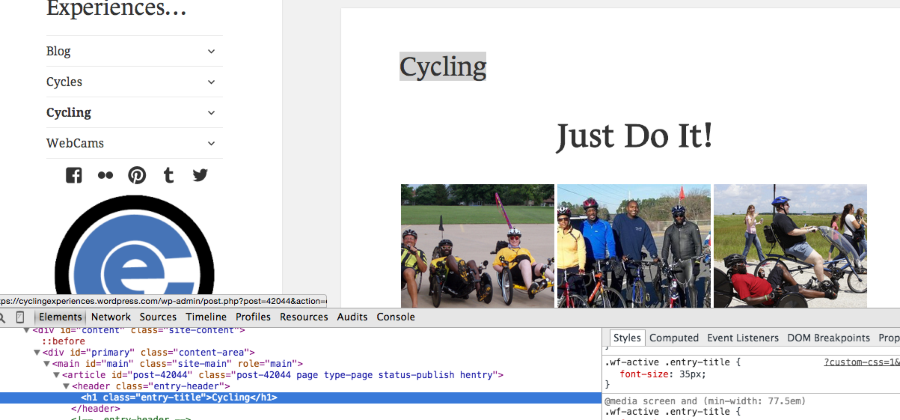Expand the WebCams submenu chevron
The height and width of the screenshot is (420, 900).
[212, 144]
